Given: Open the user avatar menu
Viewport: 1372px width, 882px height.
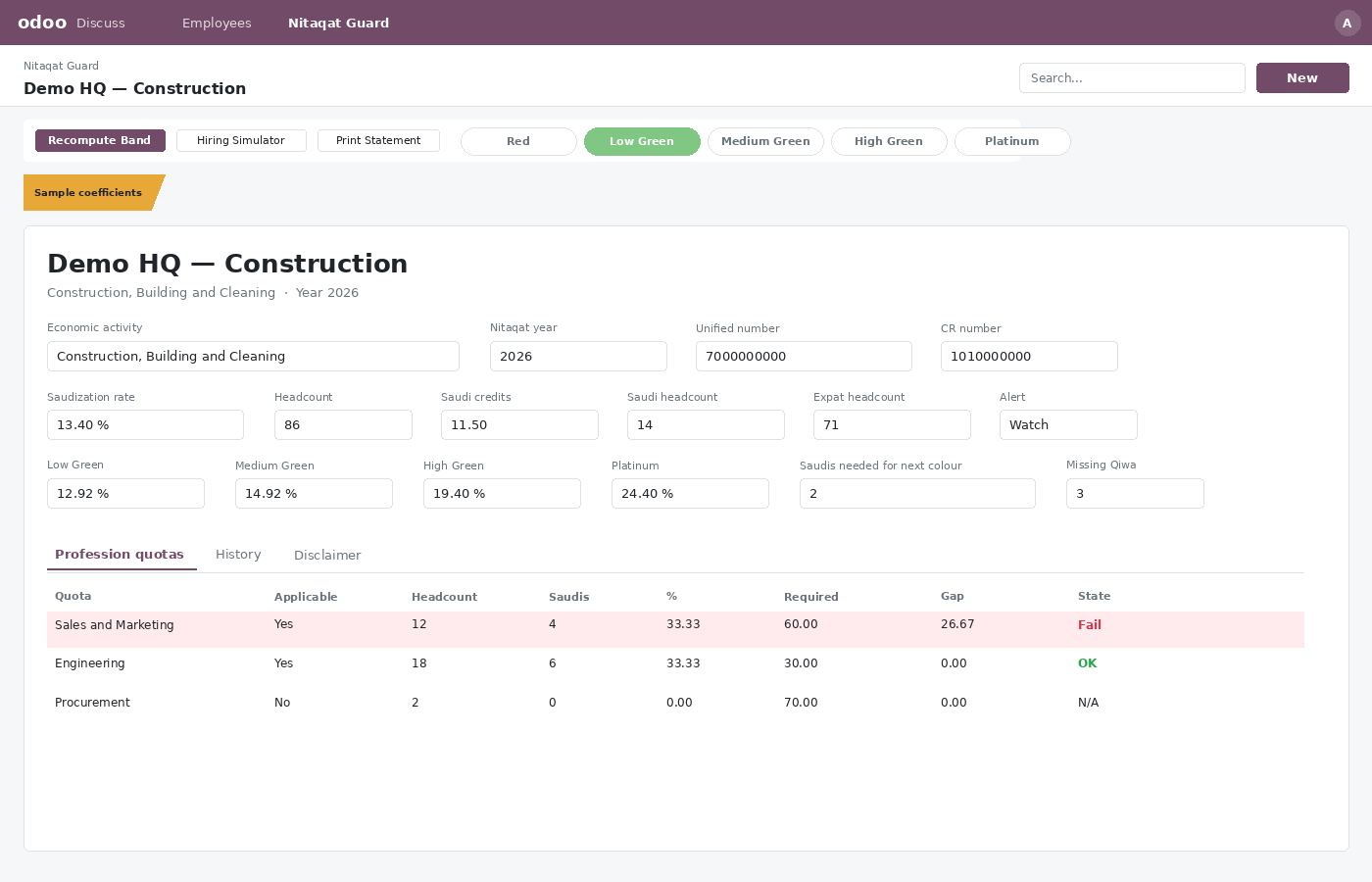Looking at the screenshot, I should click(1347, 24).
